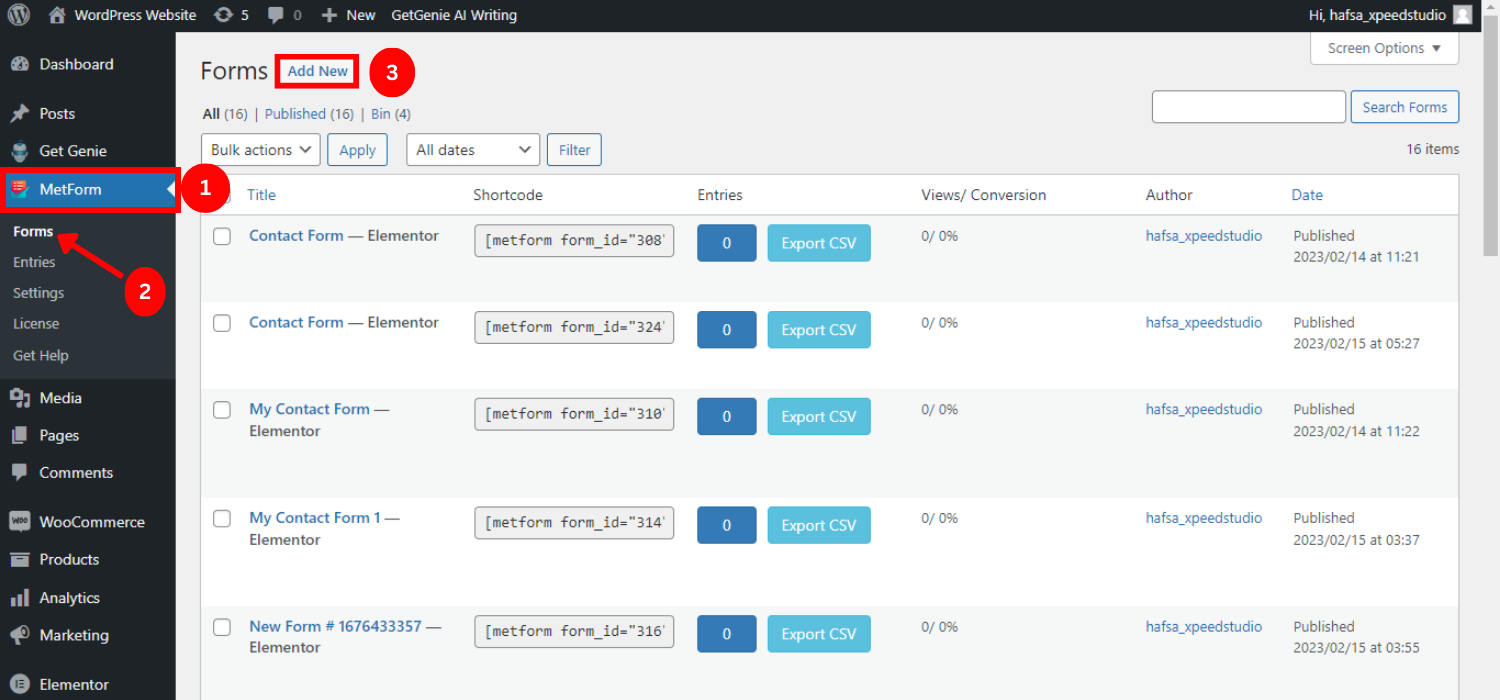This screenshot has height=700, width=1500.
Task: Open the Entries submenu item
Action: point(34,262)
